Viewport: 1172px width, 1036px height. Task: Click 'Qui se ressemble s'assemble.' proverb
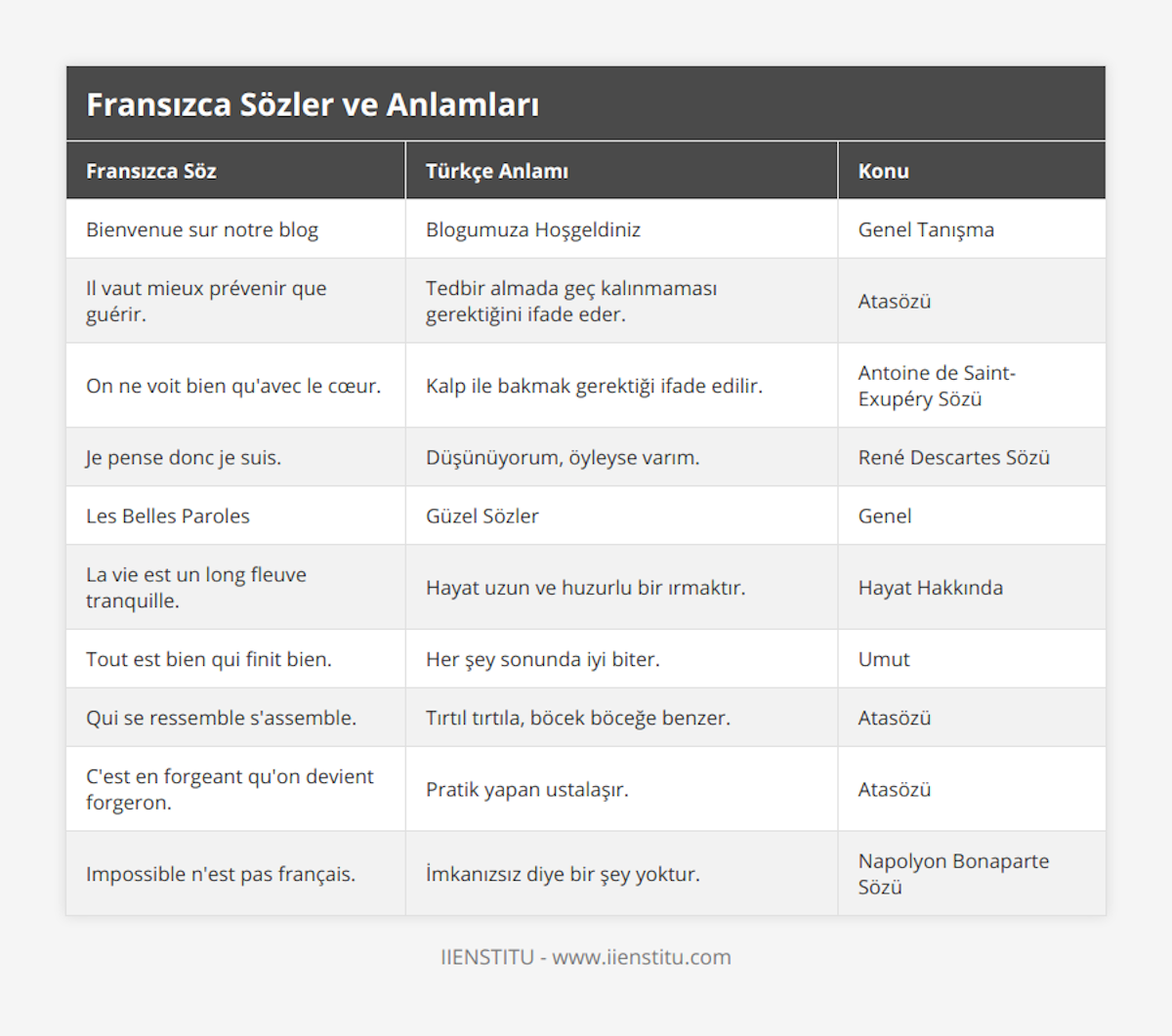(221, 718)
